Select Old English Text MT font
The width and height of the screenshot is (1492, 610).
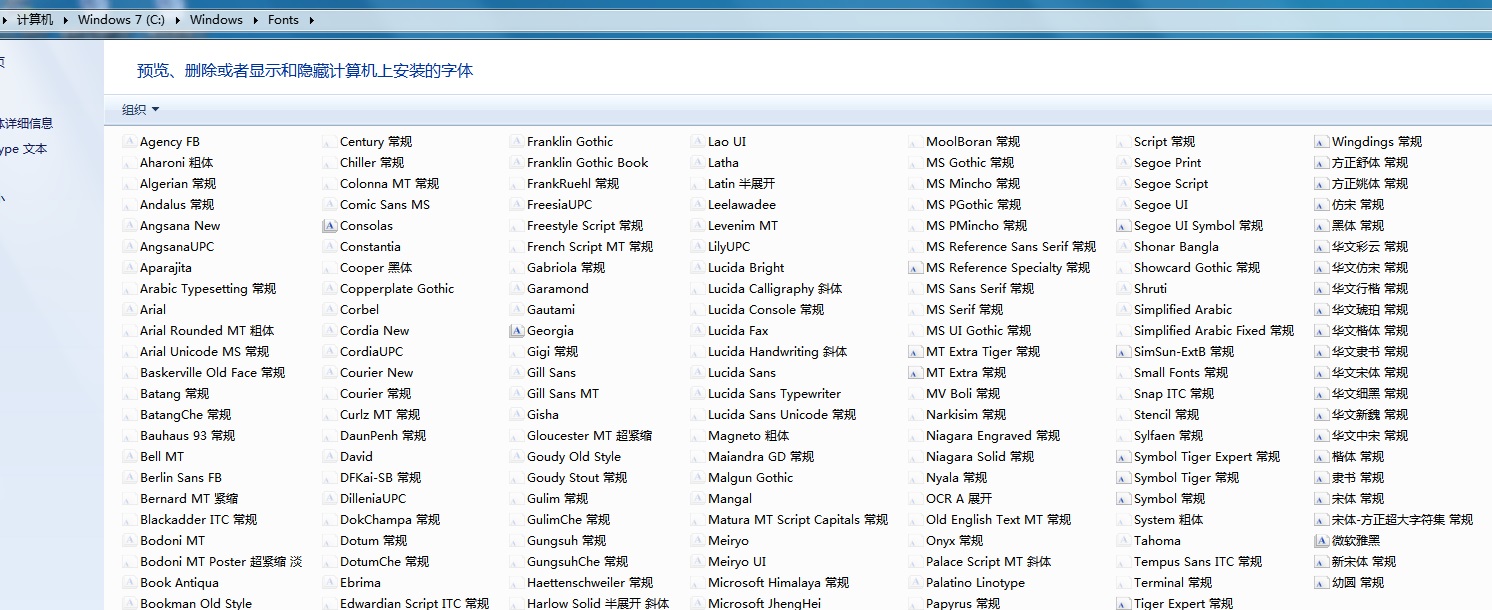point(998,520)
